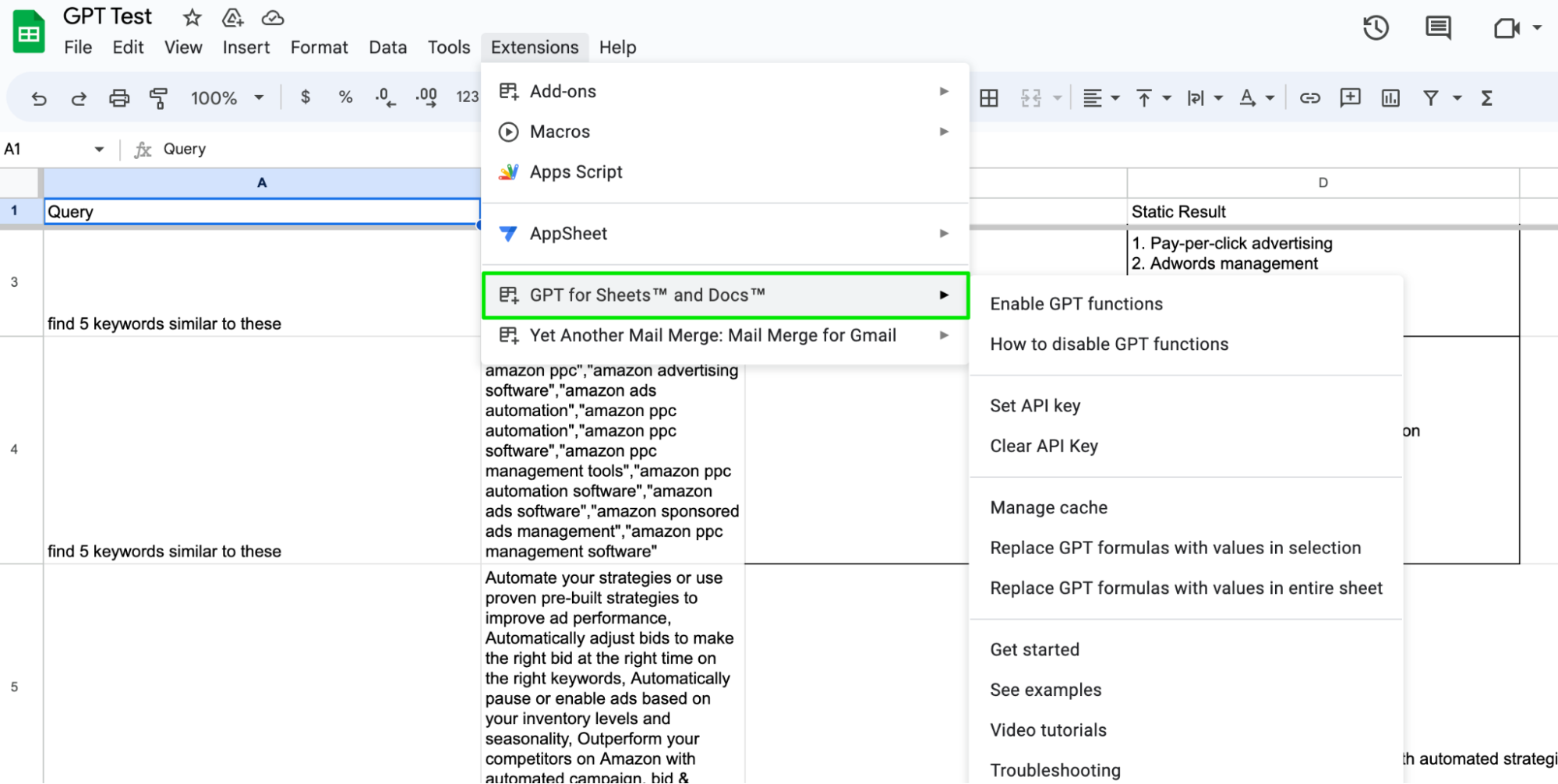This screenshot has height=784, width=1558.
Task: Select the paint format tool
Action: 159,98
